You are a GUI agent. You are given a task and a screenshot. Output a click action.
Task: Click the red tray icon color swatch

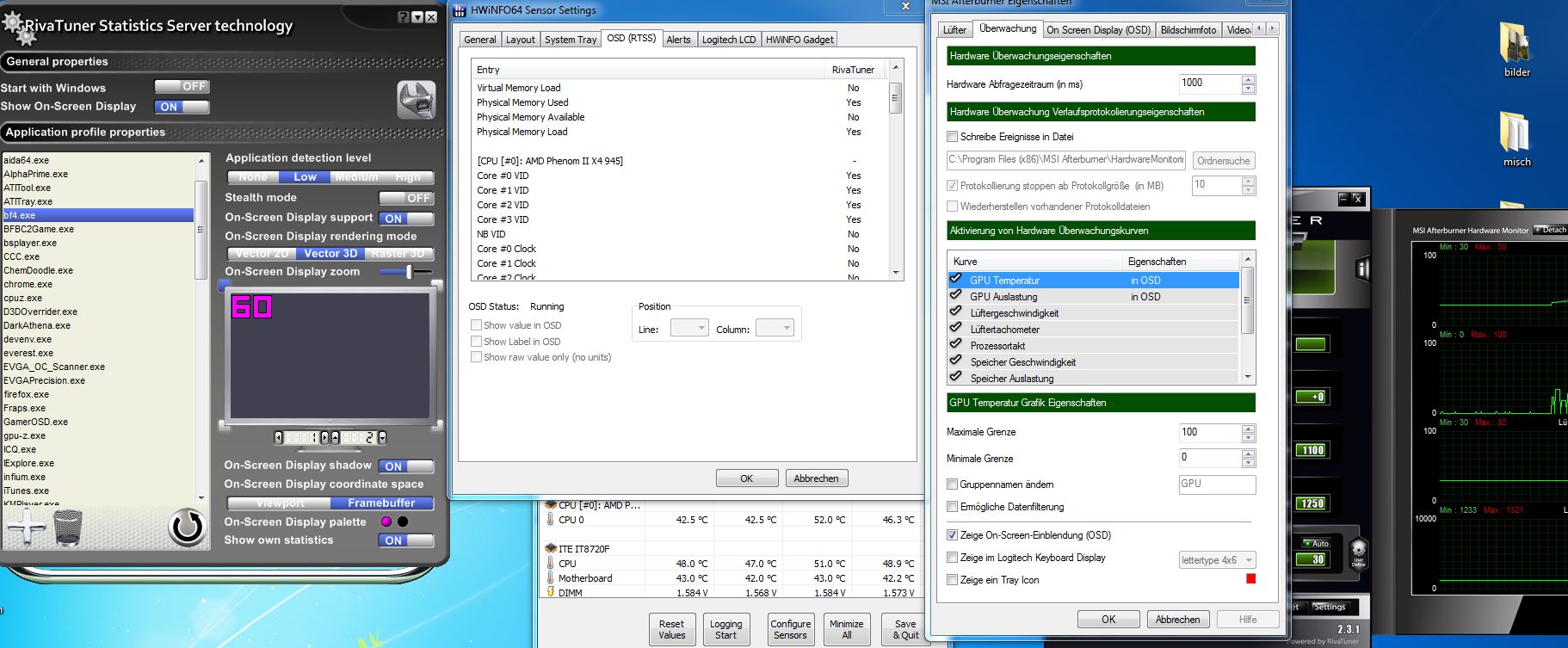[1250, 579]
